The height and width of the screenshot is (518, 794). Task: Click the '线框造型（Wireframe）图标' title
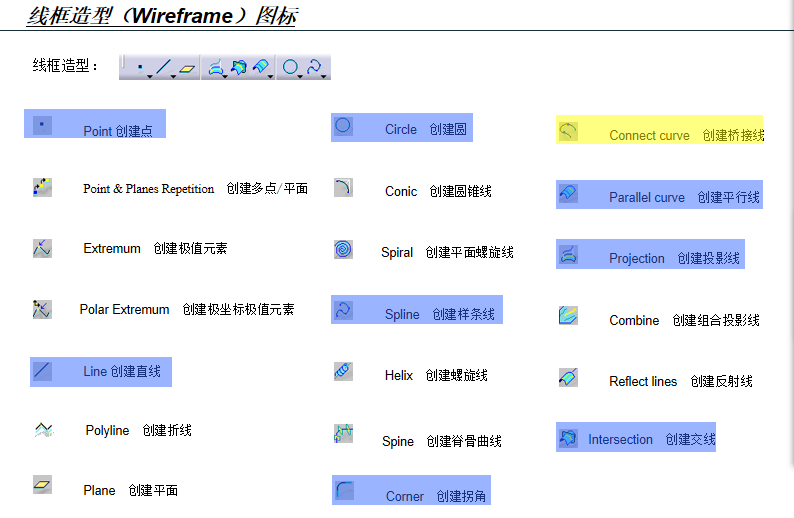(x=162, y=16)
